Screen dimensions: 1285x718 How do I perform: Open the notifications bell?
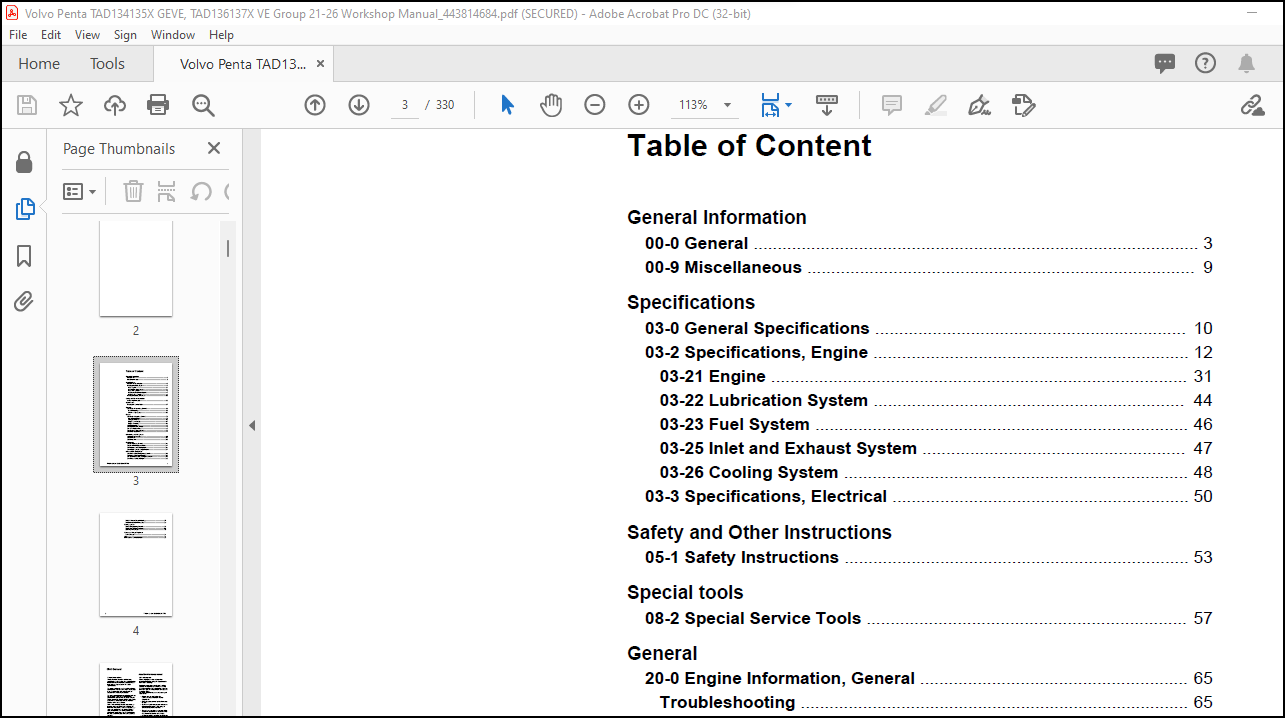1246,63
